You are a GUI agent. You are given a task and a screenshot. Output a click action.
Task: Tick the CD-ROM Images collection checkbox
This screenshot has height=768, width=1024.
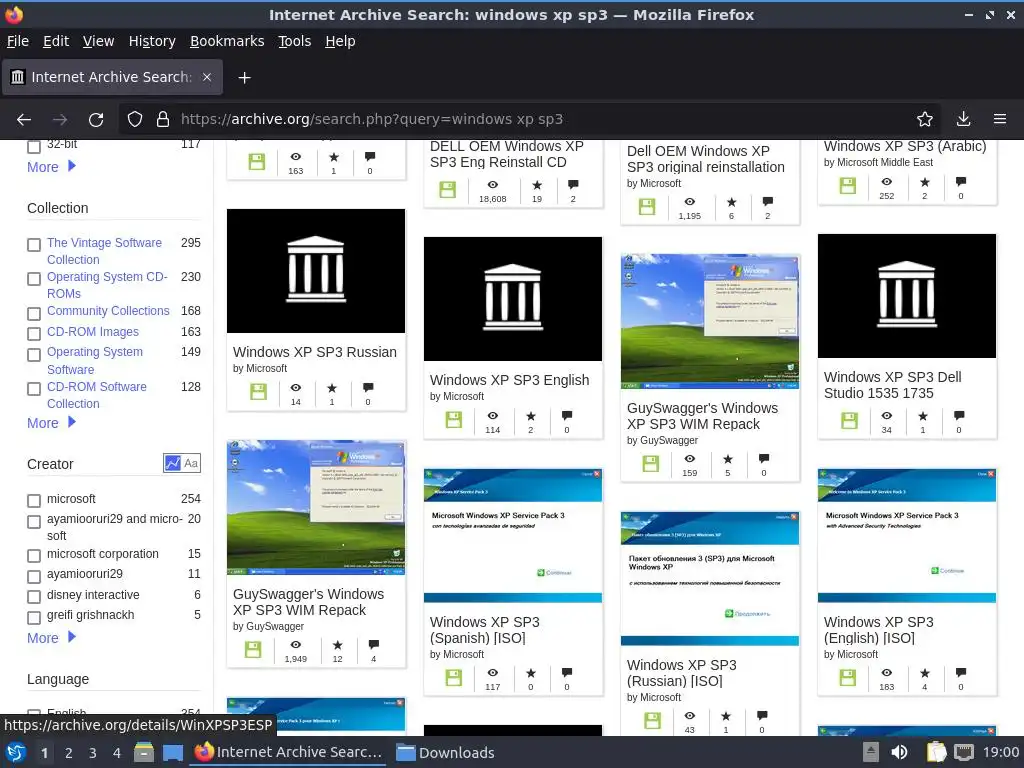point(34,334)
